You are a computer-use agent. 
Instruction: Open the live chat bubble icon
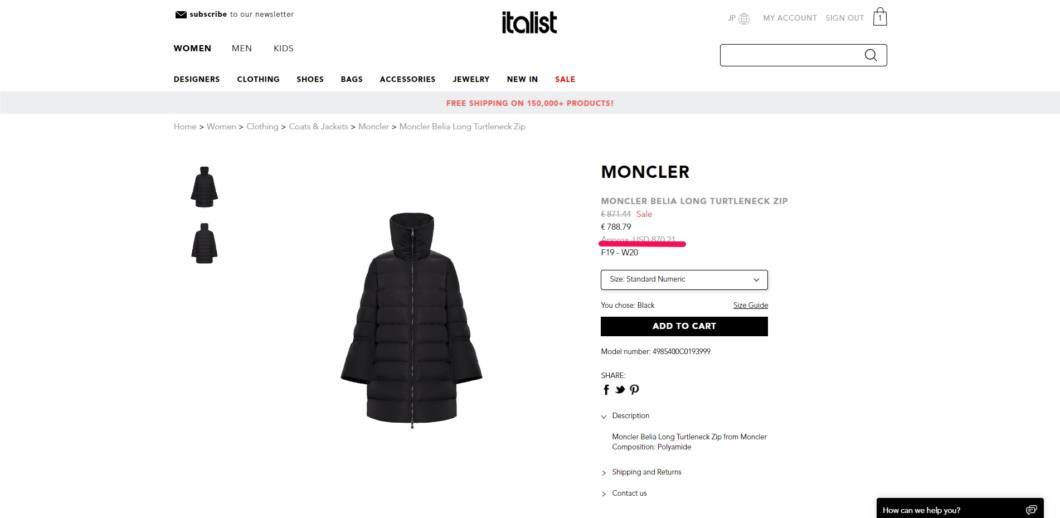click(1031, 510)
